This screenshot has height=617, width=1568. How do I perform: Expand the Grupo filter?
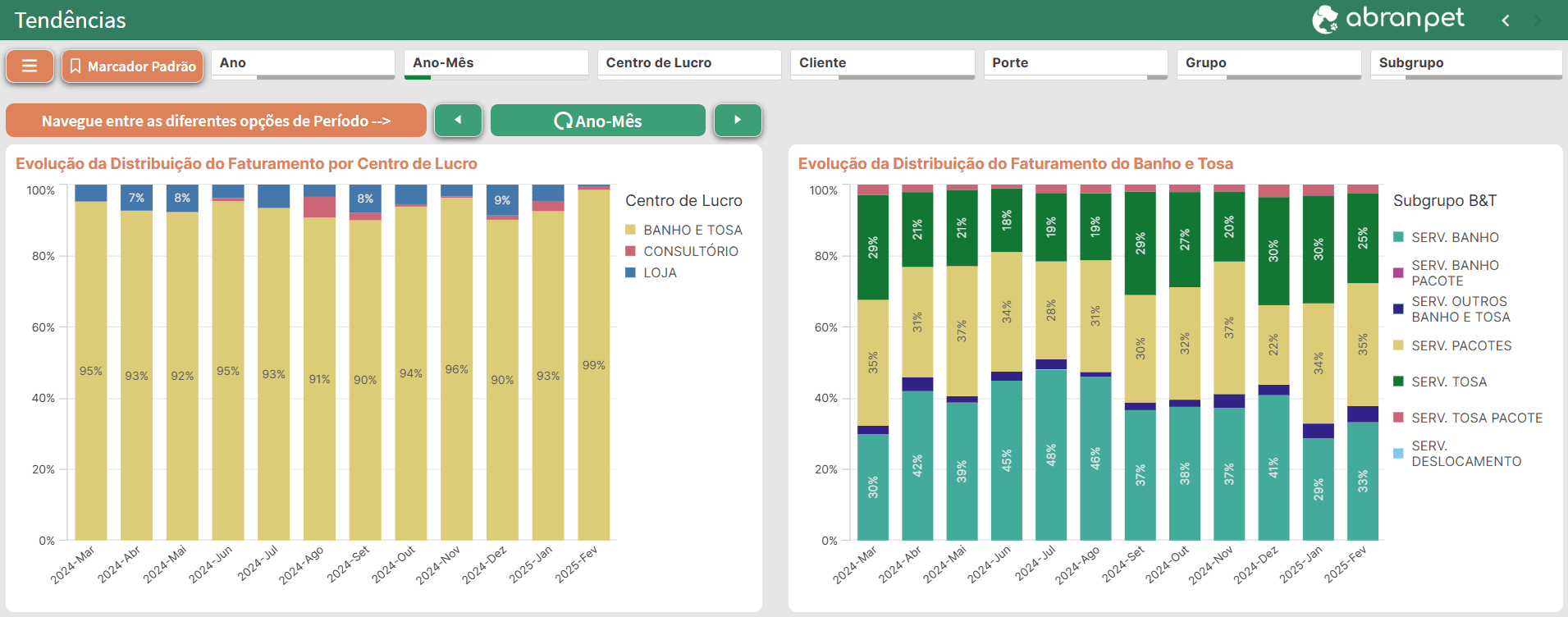click(1269, 63)
